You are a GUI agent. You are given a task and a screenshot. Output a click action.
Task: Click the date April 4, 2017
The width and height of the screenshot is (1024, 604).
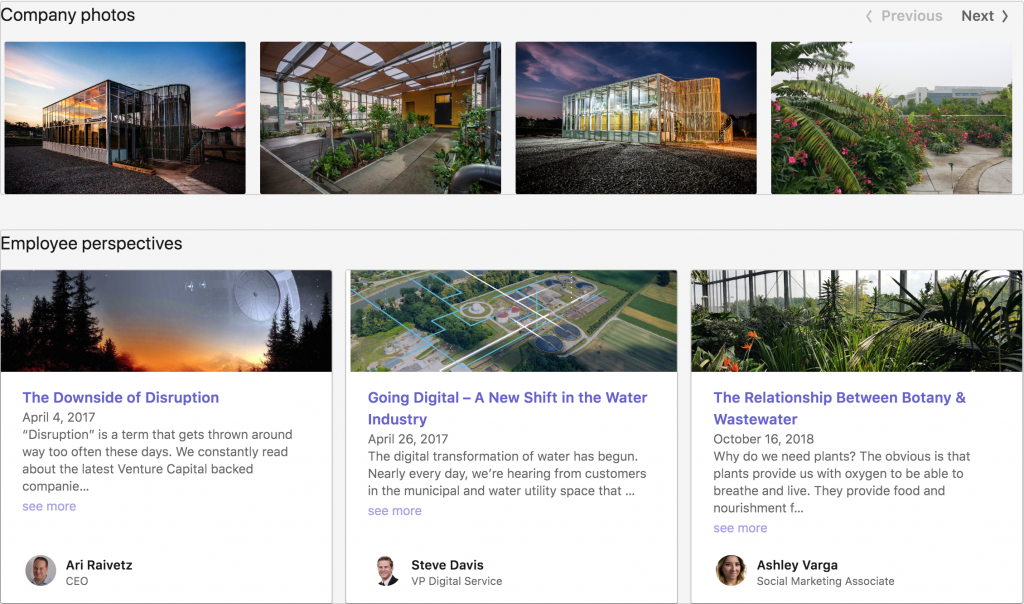tap(59, 417)
